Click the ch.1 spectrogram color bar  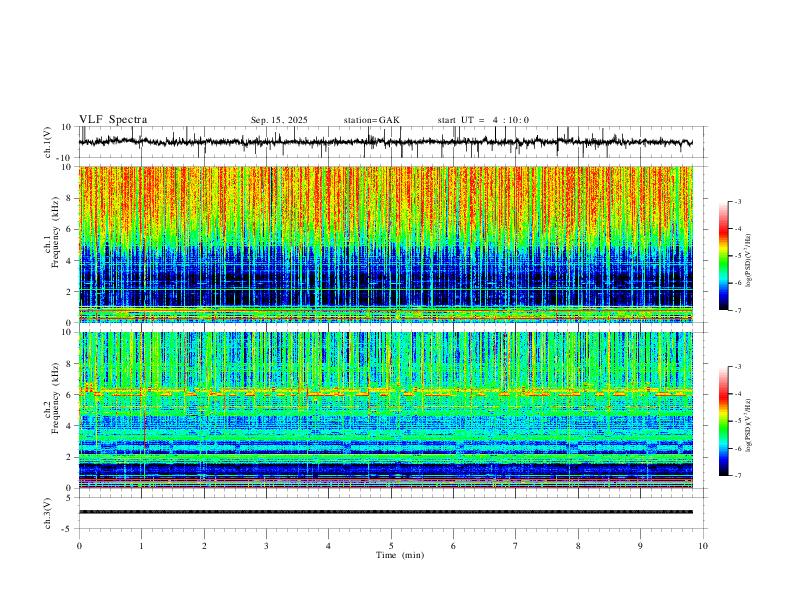click(x=724, y=256)
